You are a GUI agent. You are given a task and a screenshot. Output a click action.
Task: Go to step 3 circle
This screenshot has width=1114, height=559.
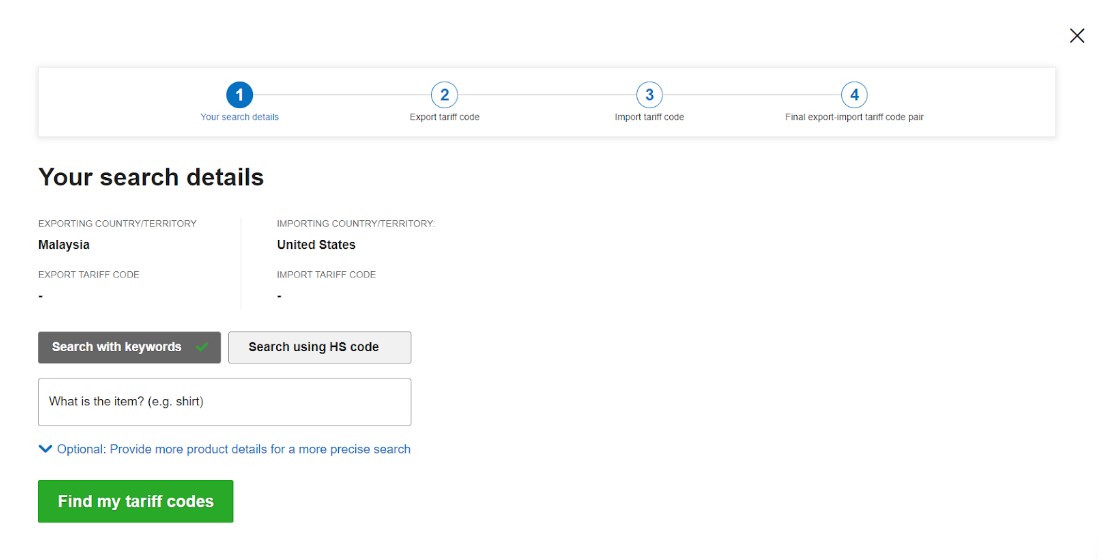coord(649,94)
